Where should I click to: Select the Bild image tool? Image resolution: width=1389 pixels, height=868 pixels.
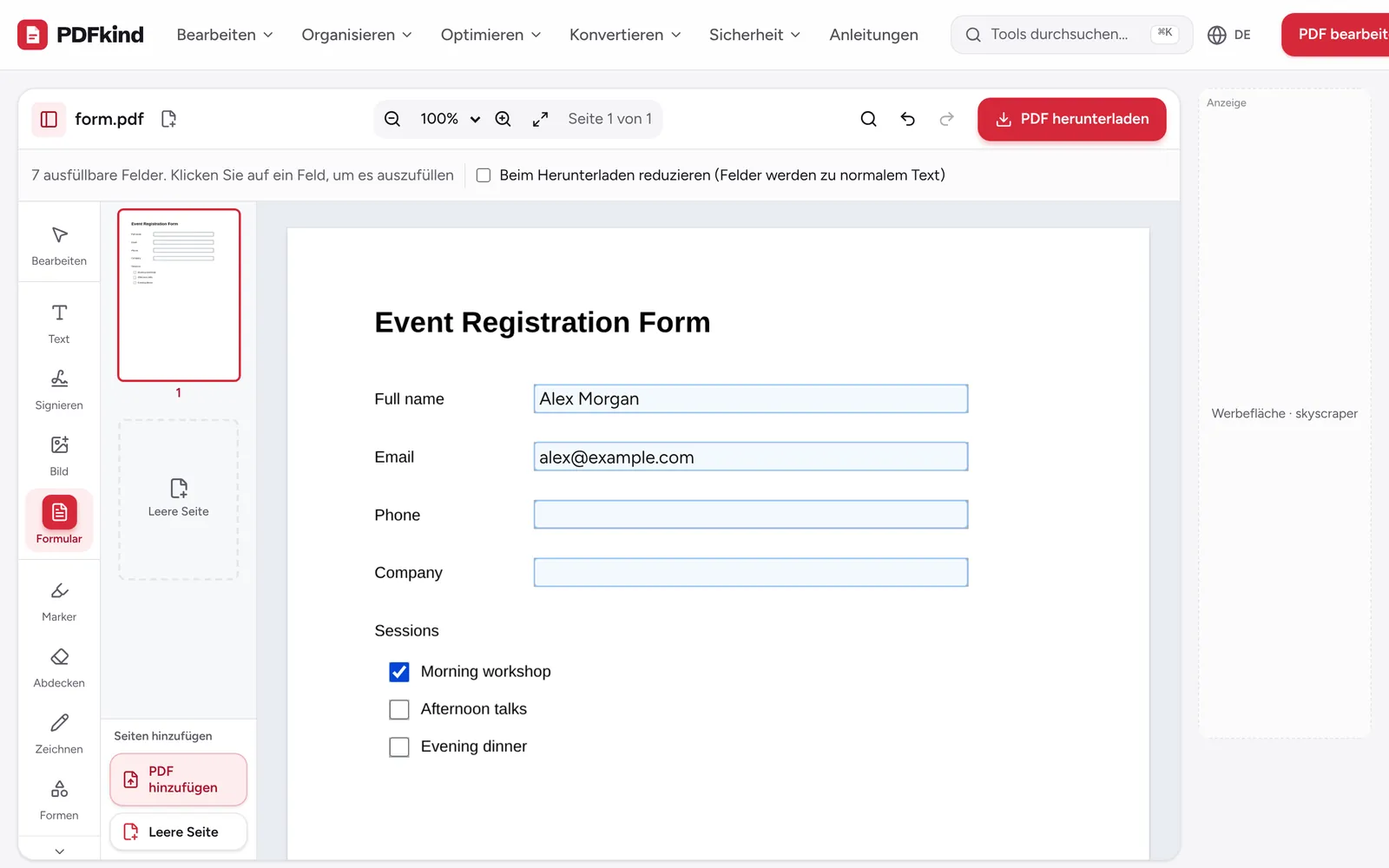pyautogui.click(x=59, y=456)
